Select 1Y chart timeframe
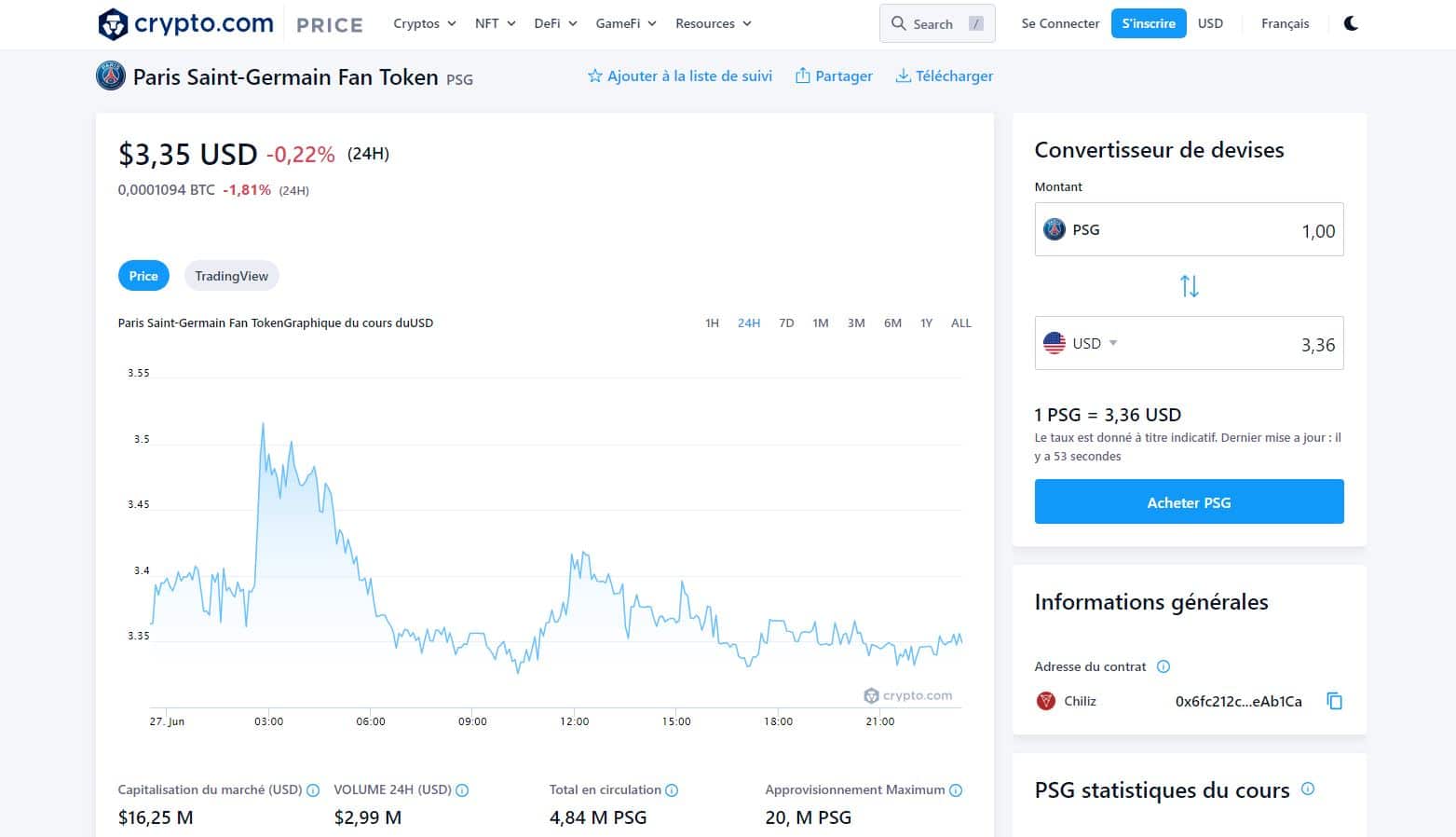 point(926,323)
